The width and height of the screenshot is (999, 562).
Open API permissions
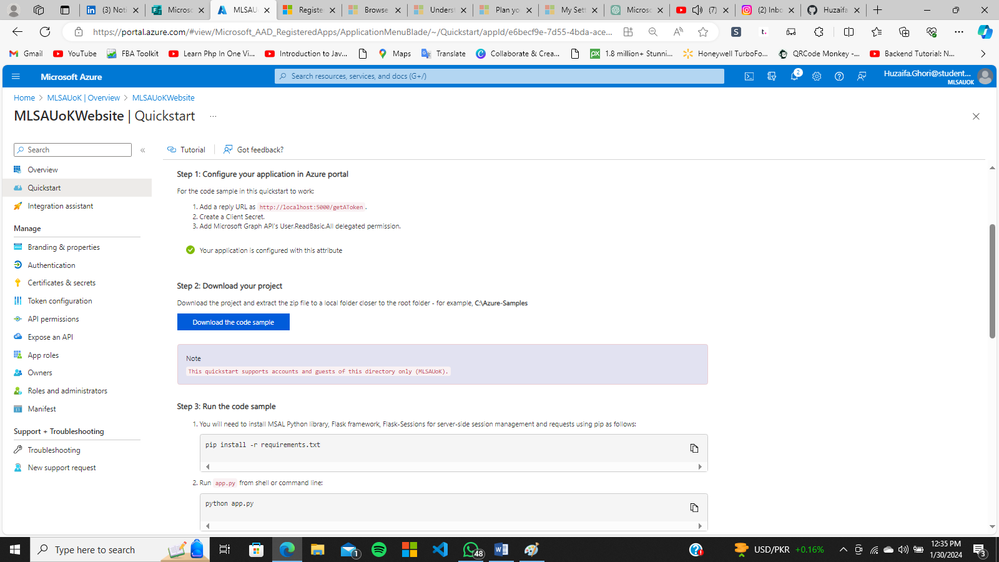coord(53,319)
